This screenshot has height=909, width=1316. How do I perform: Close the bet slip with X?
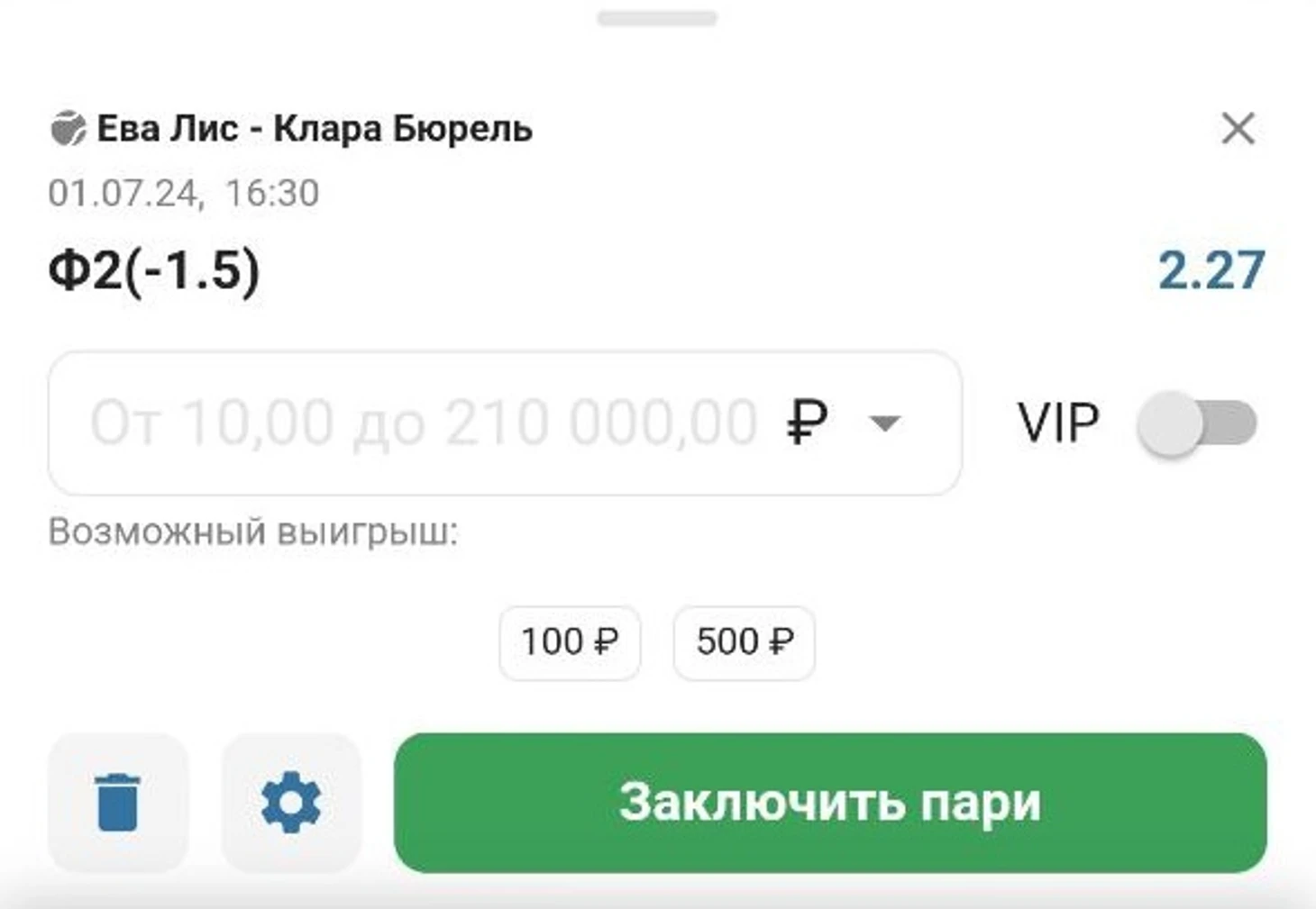(x=1238, y=129)
